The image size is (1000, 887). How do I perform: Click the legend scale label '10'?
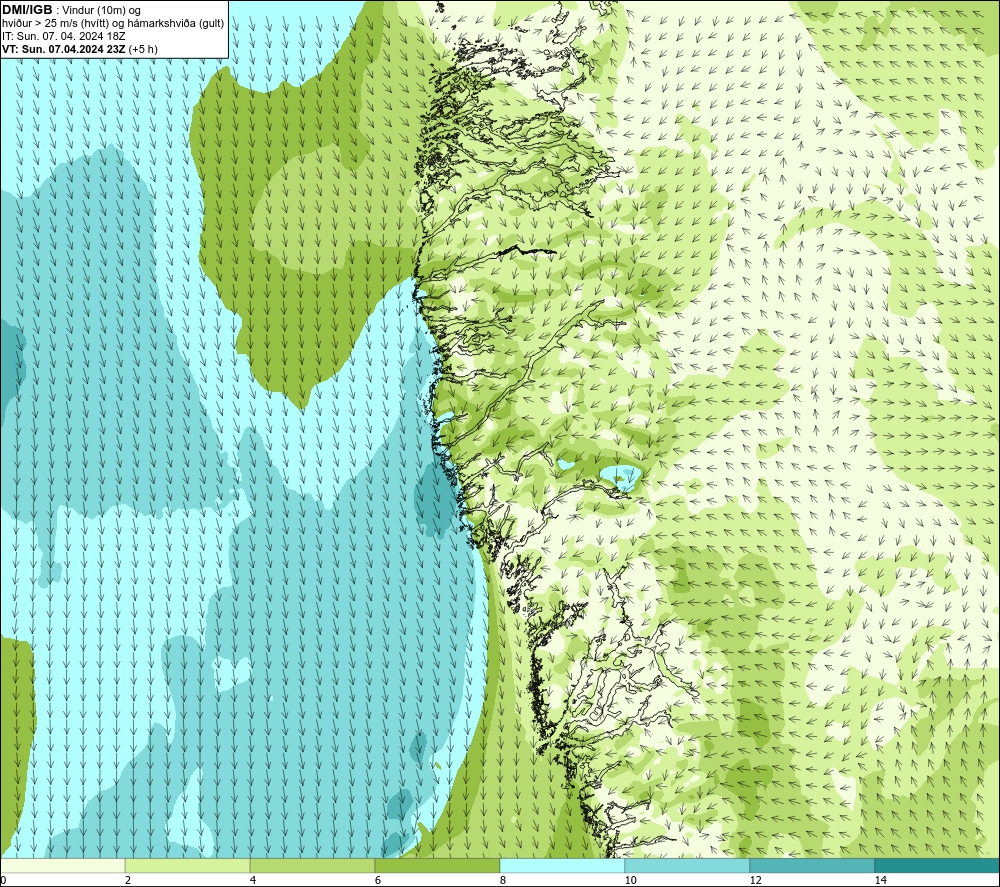[630, 880]
